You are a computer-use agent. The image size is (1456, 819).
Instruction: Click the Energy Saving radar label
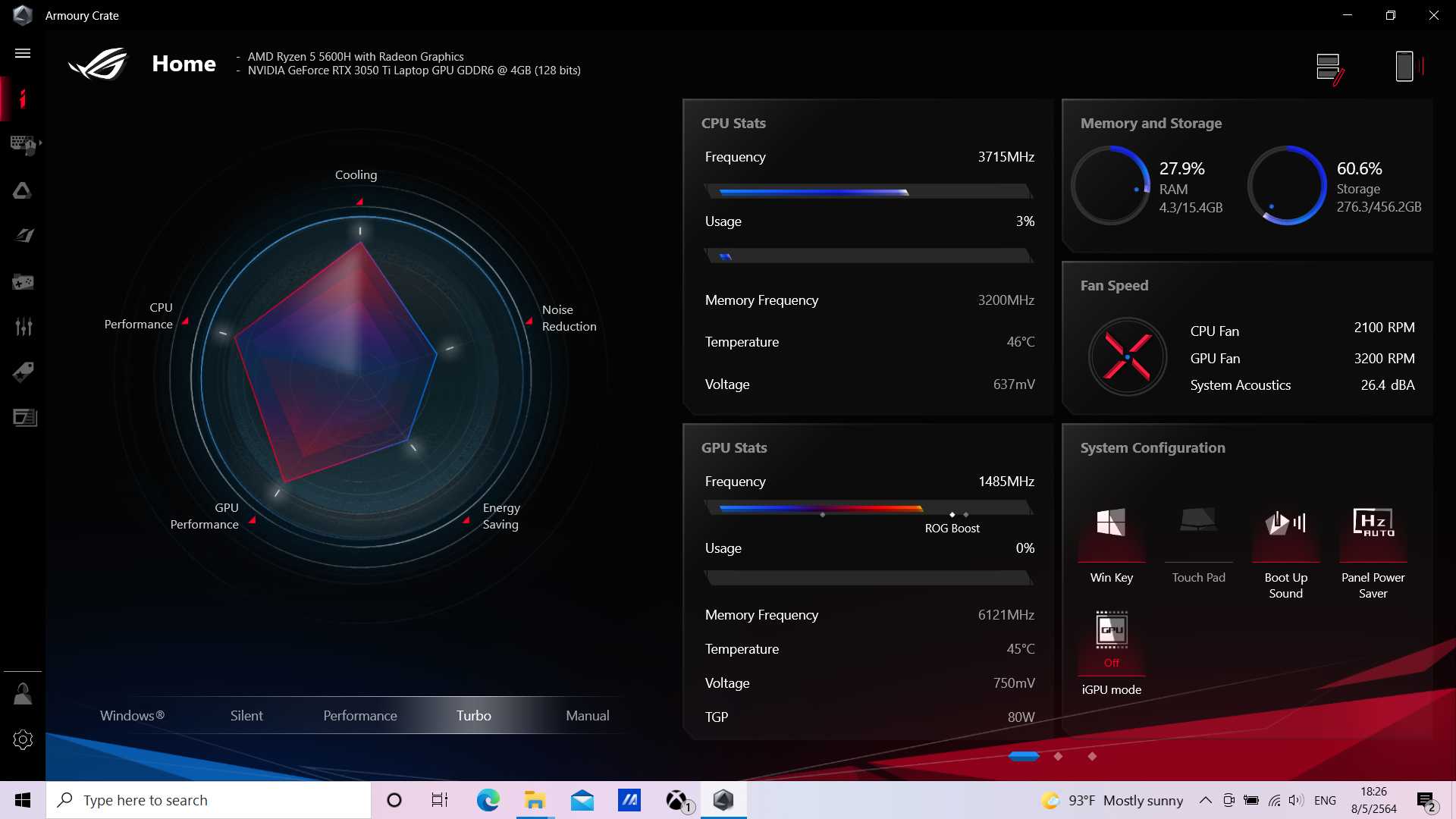[501, 516]
